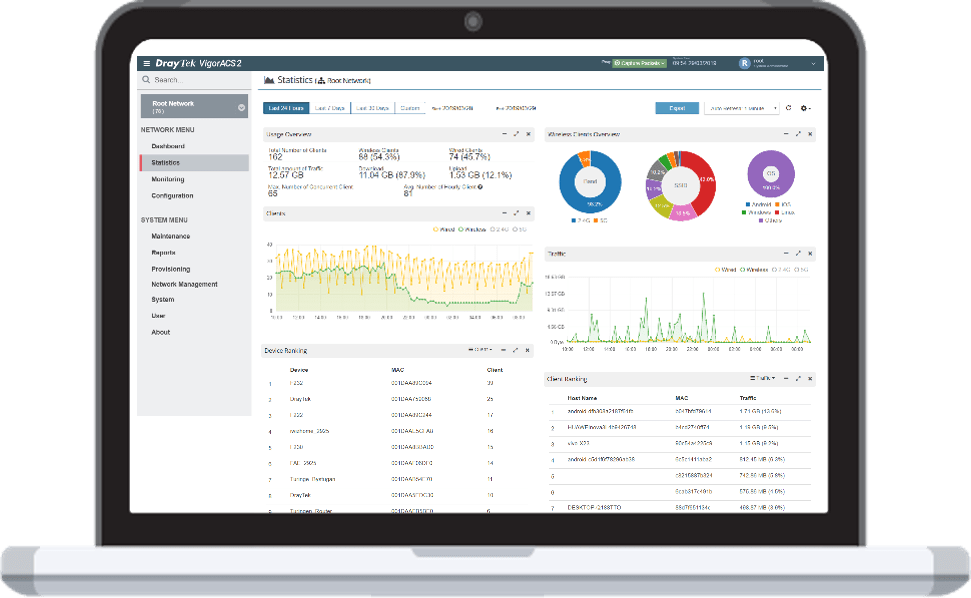Open the gear settings icon on Statistics toolbar
The height and width of the screenshot is (598, 971).
(x=804, y=108)
